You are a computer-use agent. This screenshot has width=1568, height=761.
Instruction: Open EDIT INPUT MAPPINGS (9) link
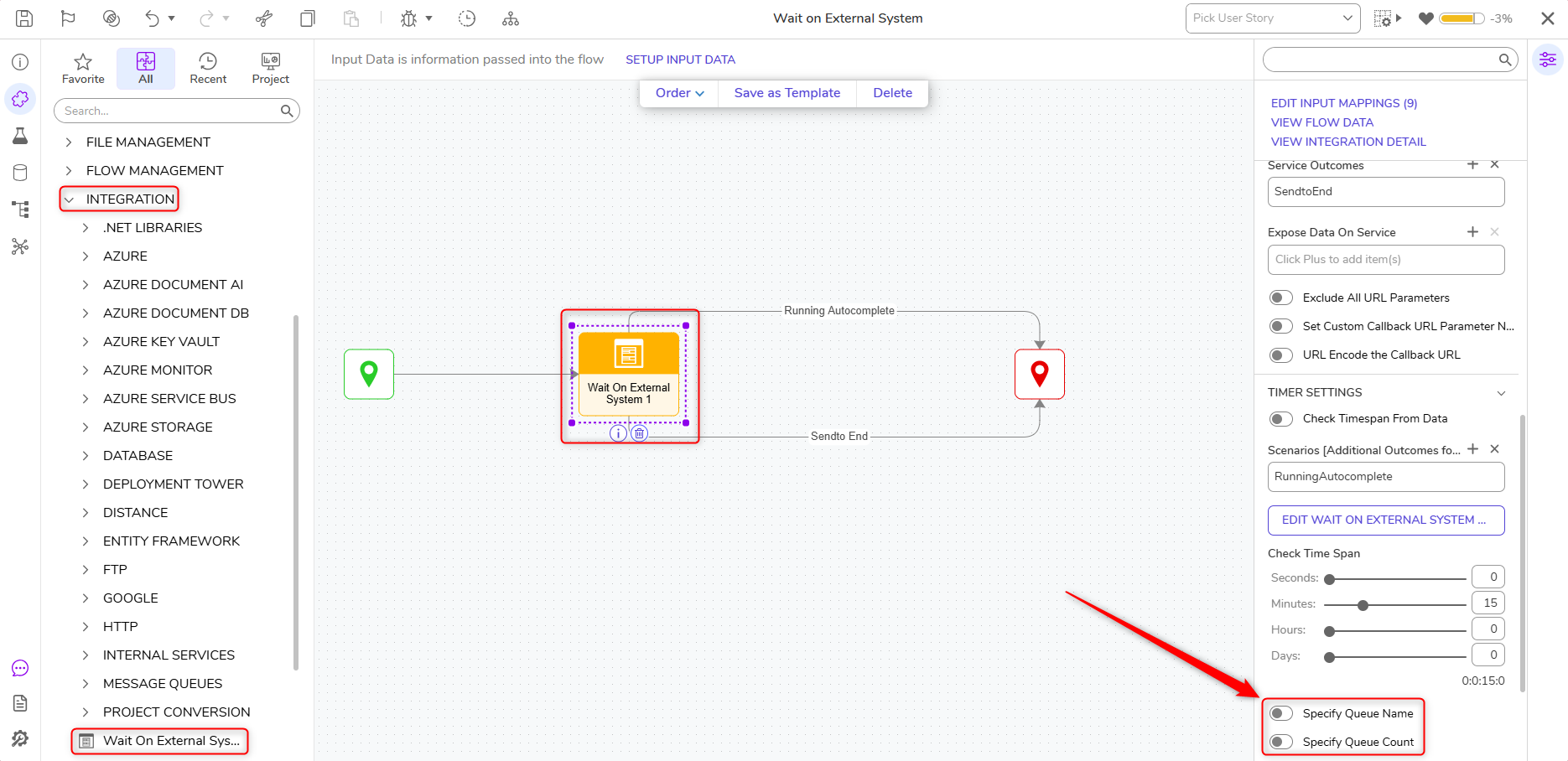1344,103
